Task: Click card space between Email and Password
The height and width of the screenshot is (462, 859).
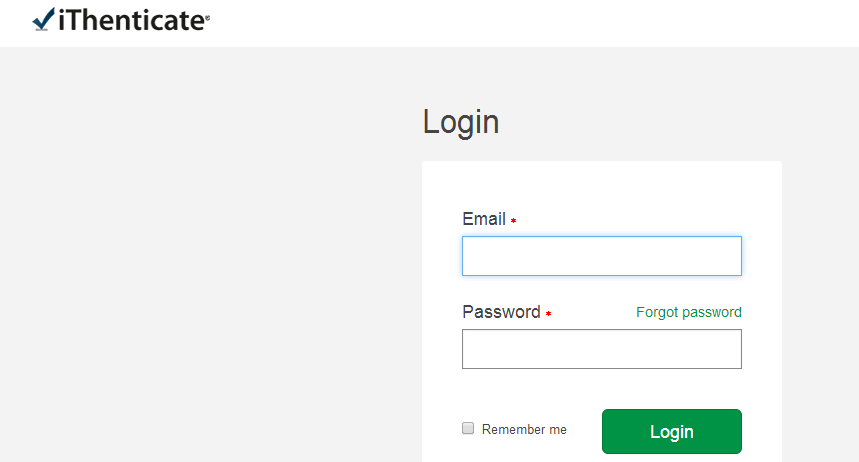Action: (600, 290)
